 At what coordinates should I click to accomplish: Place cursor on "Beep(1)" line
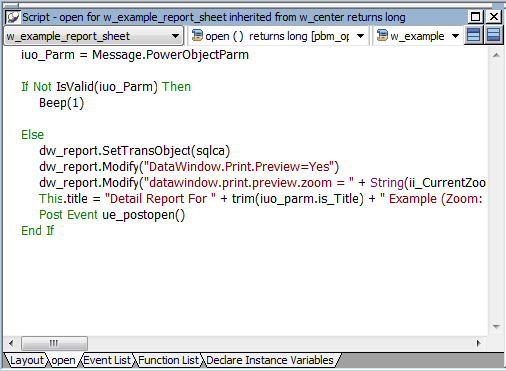pyautogui.click(x=62, y=103)
